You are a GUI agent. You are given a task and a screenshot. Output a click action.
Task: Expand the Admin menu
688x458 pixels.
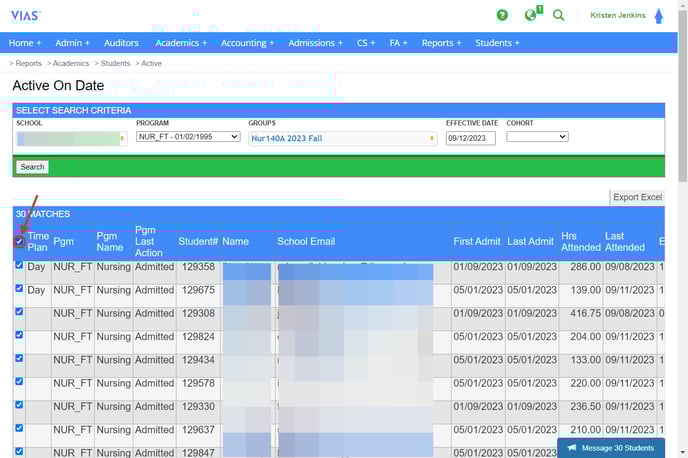(x=72, y=43)
